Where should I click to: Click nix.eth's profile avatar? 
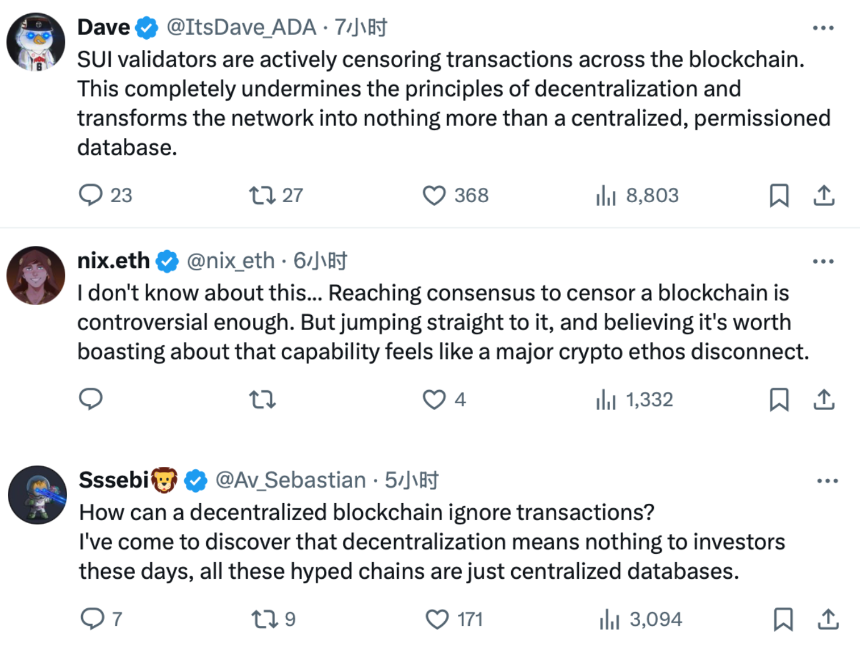(36, 270)
